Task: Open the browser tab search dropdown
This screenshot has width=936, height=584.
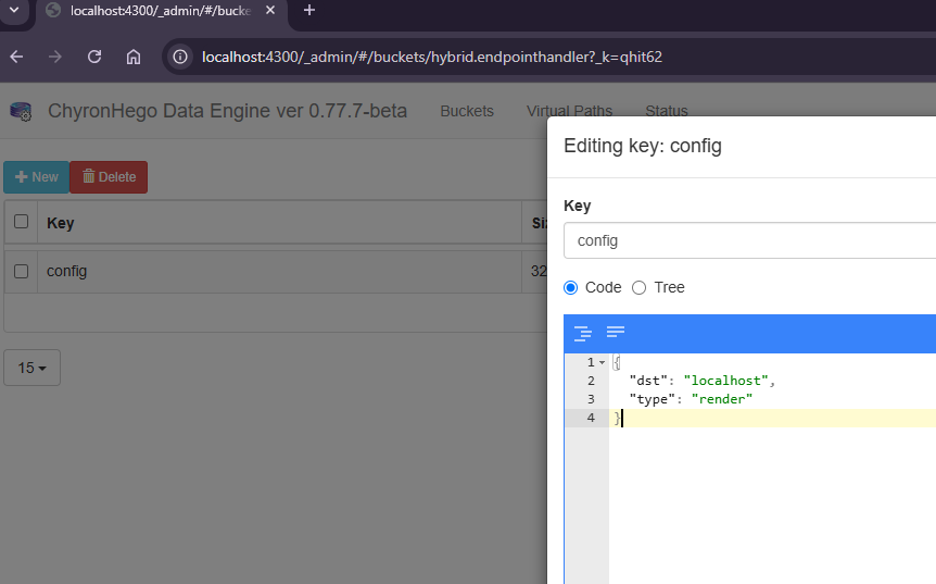Action: (14, 11)
